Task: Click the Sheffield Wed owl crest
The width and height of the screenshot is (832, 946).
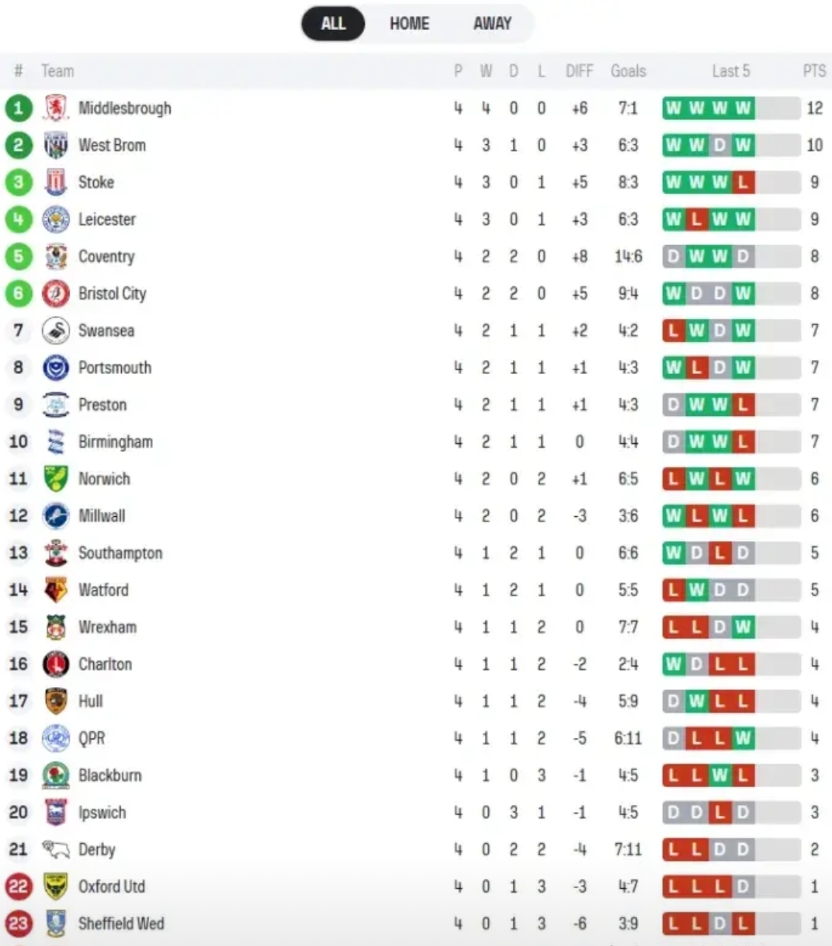Action: tap(56, 923)
